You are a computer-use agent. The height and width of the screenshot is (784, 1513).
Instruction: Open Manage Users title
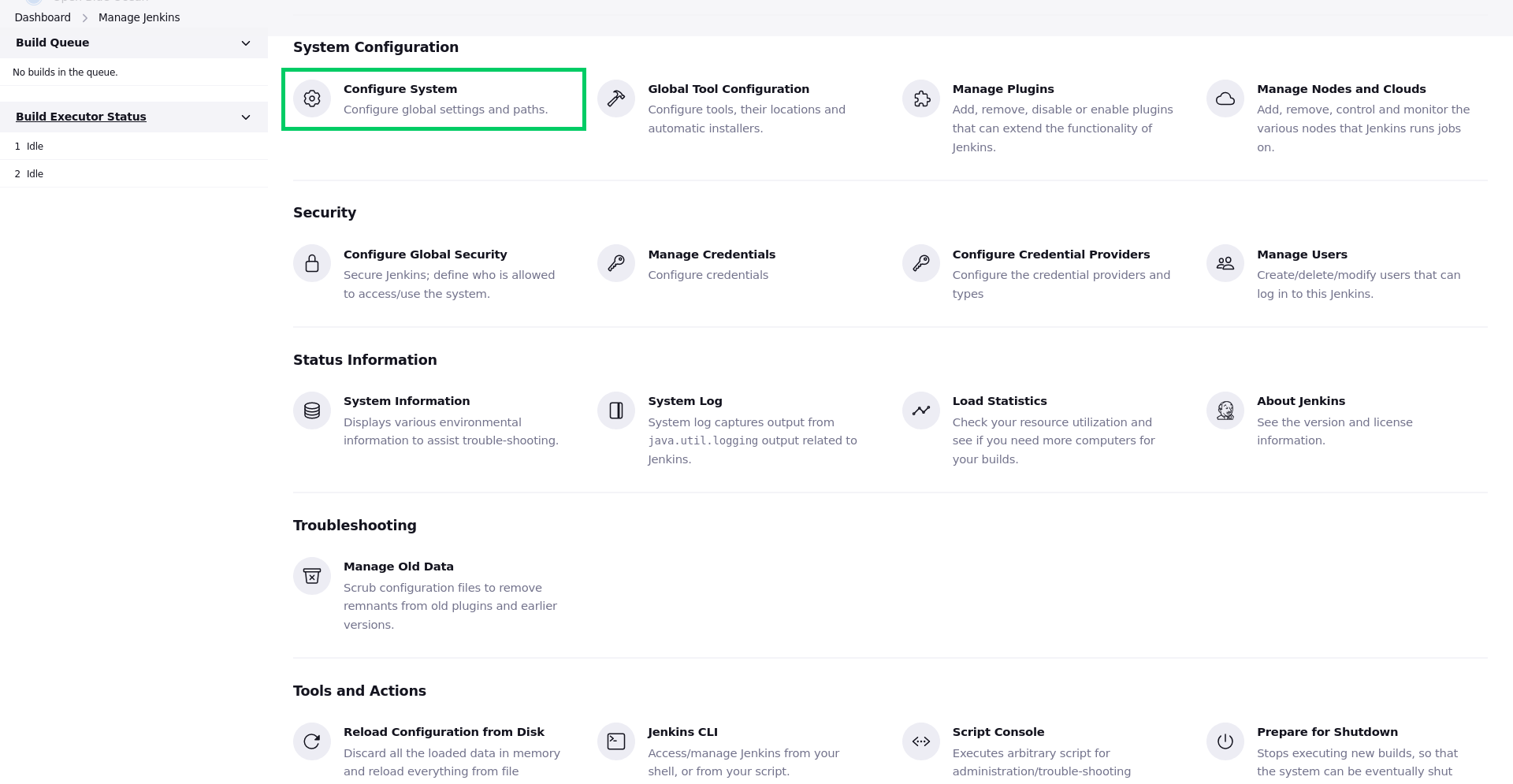click(x=1302, y=255)
